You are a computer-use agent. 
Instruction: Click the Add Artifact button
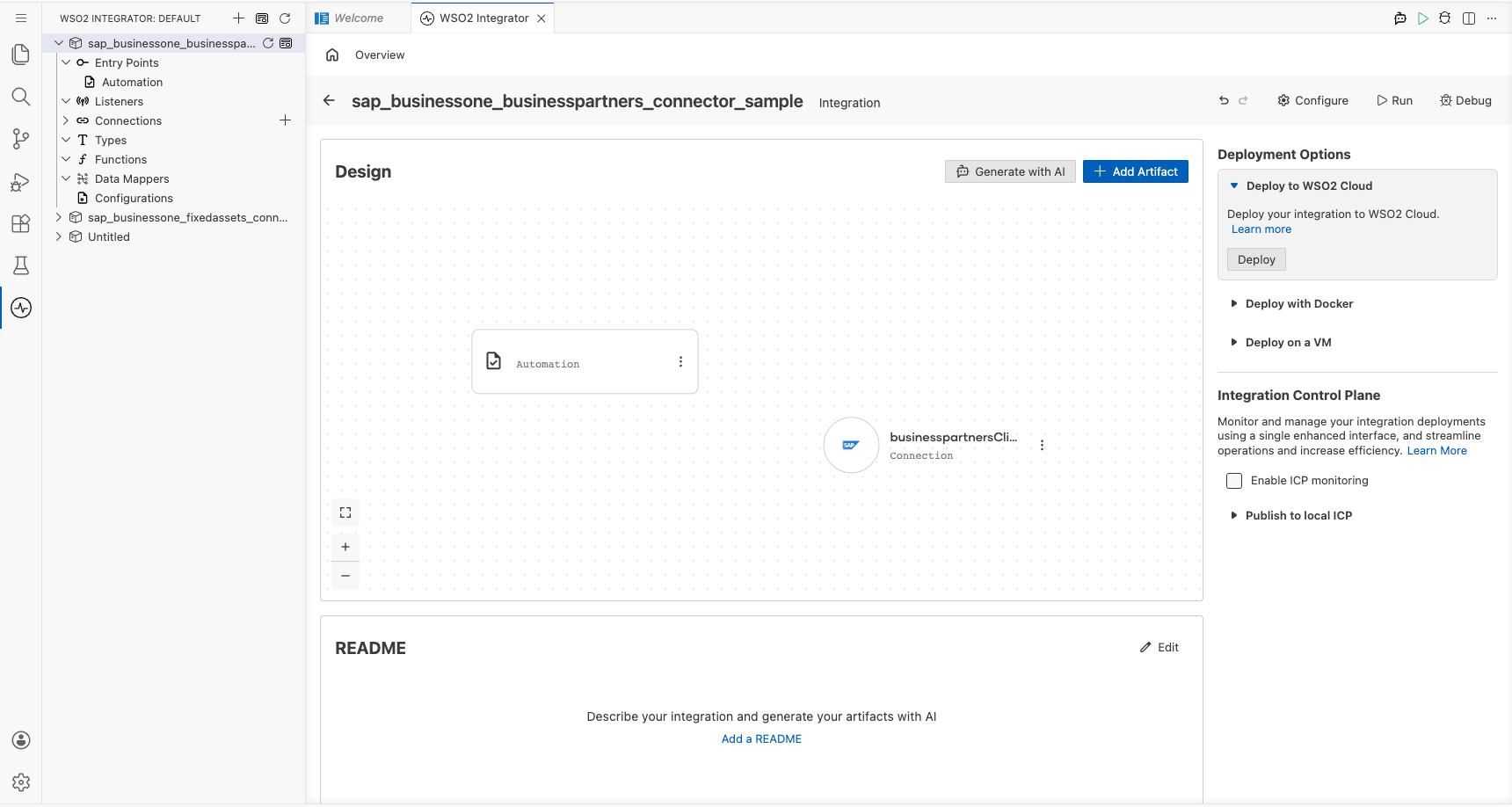(x=1136, y=171)
